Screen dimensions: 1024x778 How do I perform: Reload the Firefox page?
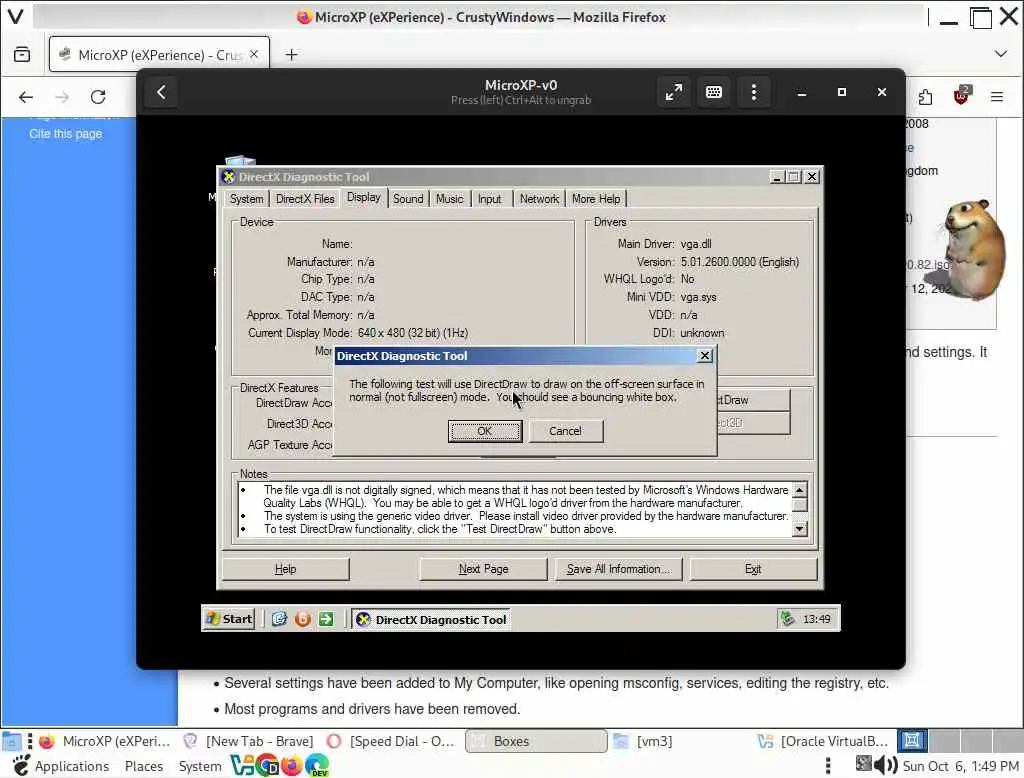[98, 97]
